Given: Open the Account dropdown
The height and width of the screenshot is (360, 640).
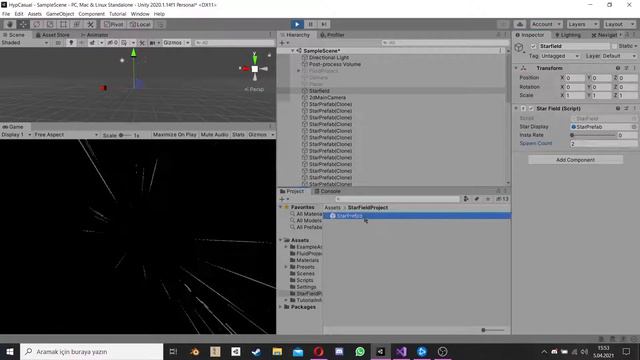Looking at the screenshot, I should [x=547, y=24].
